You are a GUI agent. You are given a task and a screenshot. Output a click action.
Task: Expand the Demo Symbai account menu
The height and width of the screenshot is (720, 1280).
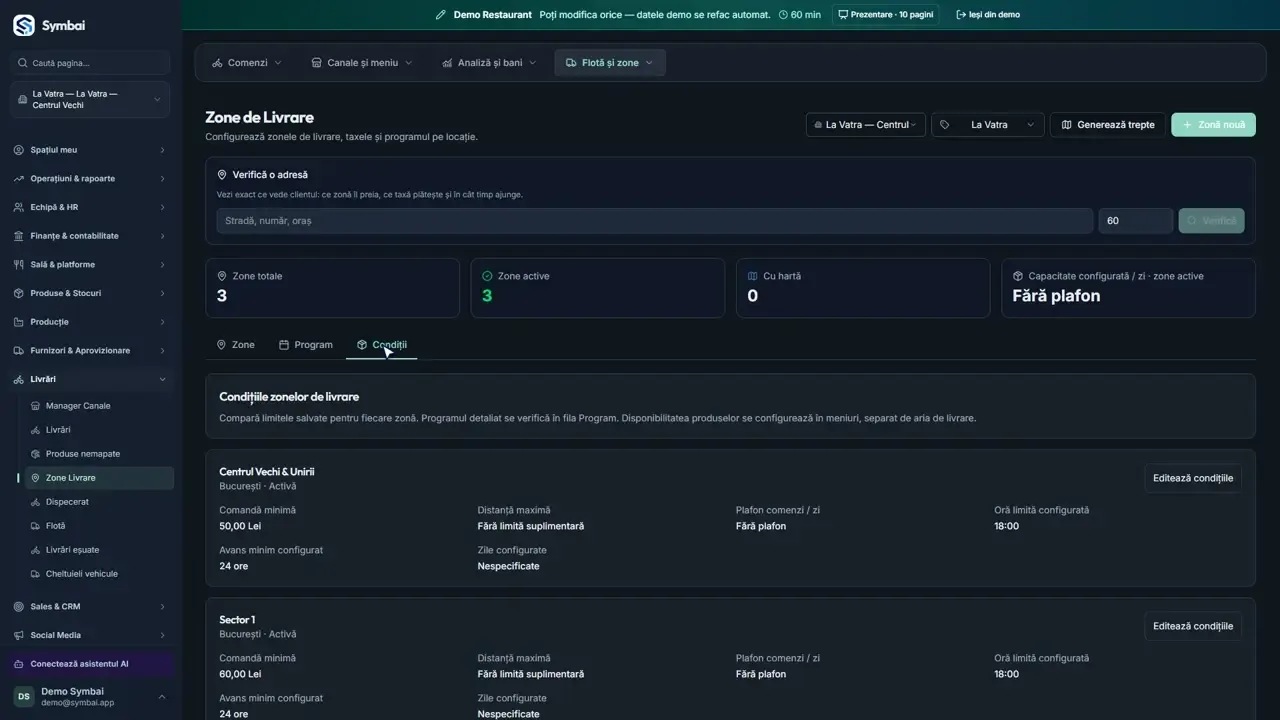90,697
